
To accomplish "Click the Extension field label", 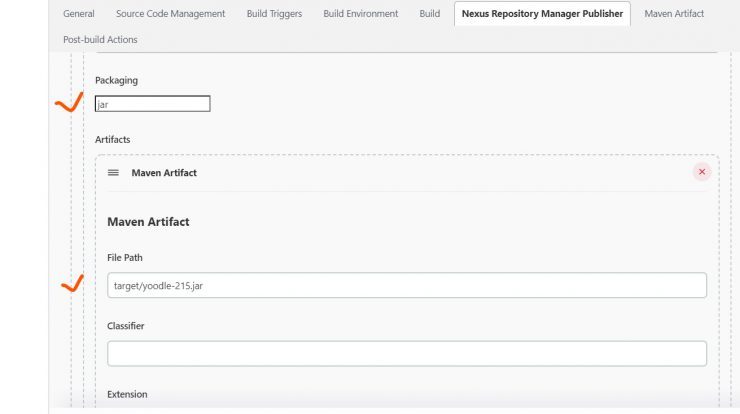I will pyautogui.click(x=127, y=394).
